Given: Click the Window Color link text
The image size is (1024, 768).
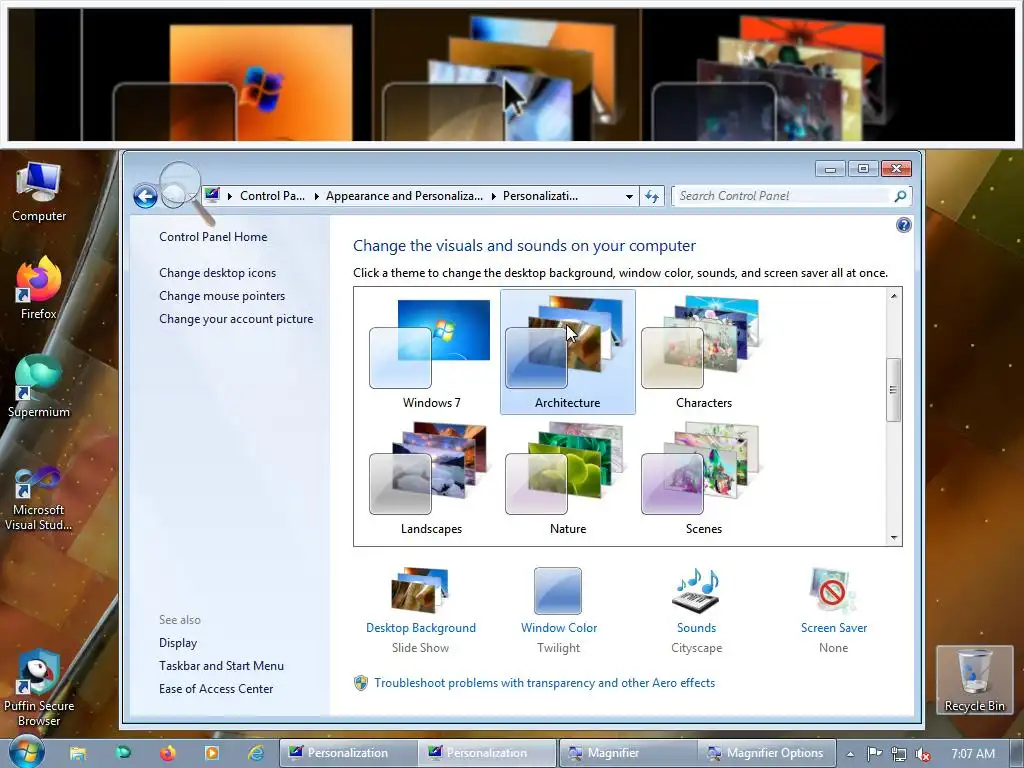Looking at the screenshot, I should pyautogui.click(x=558, y=628).
